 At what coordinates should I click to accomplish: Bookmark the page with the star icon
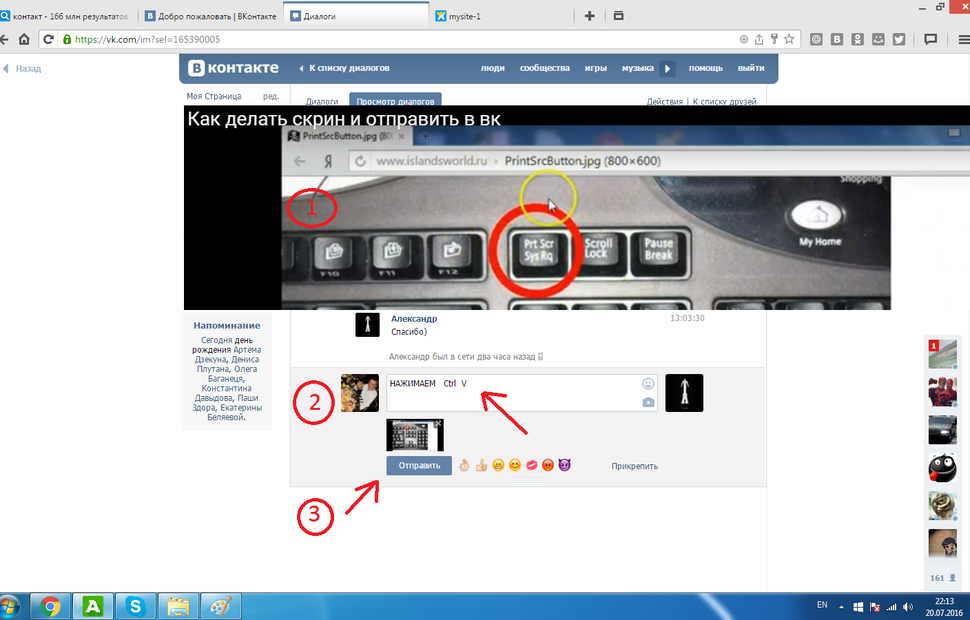click(789, 40)
